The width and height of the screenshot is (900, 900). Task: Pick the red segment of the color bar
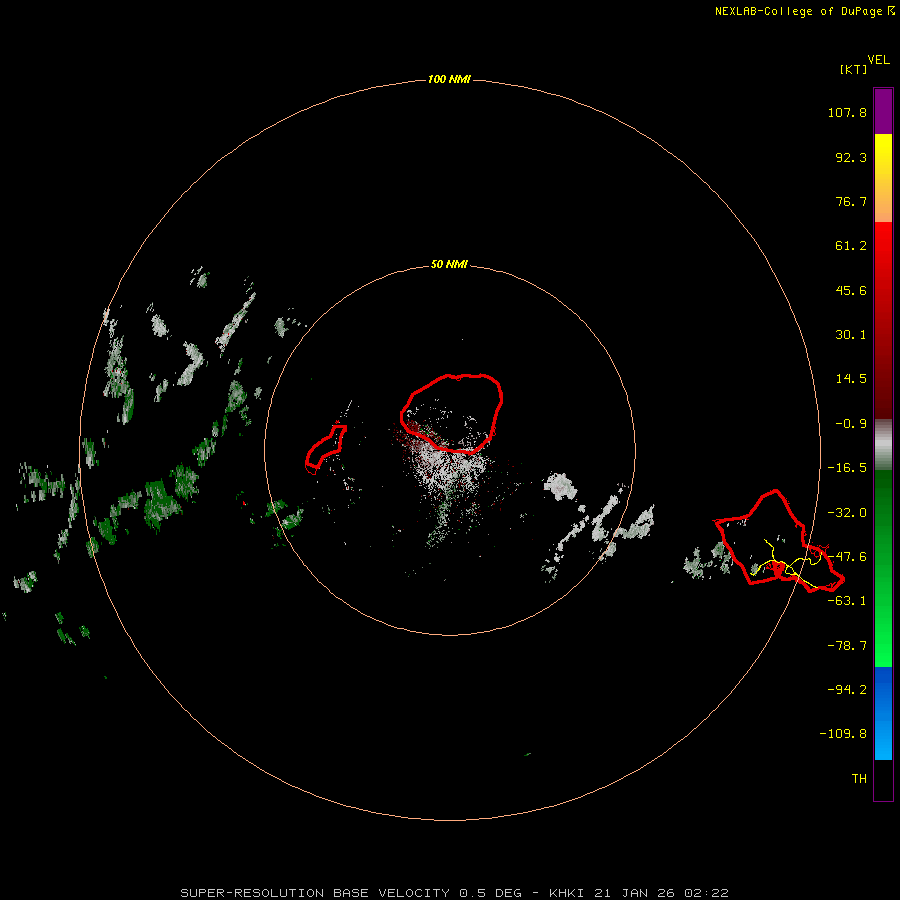(x=883, y=320)
